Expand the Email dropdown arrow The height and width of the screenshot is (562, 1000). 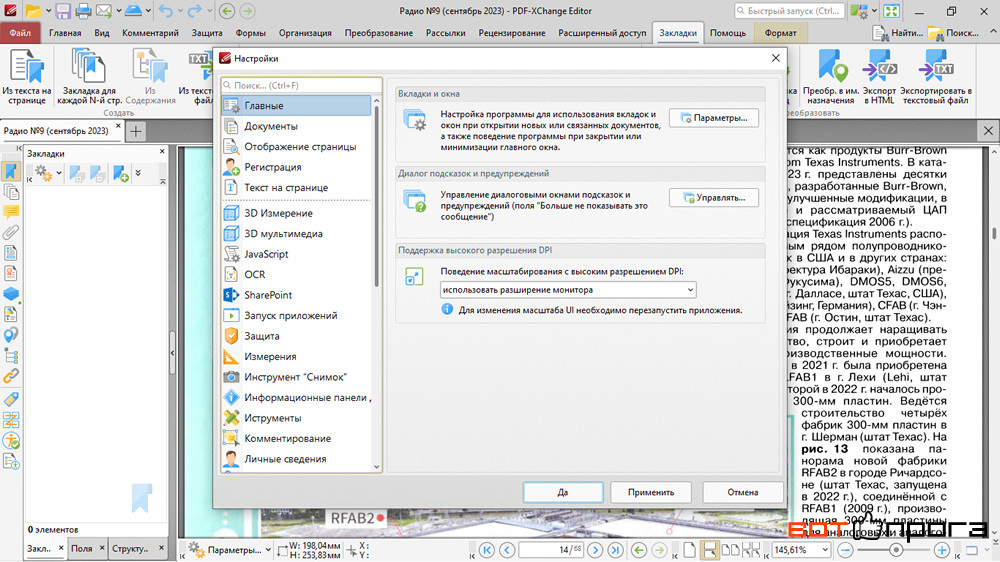(x=118, y=11)
